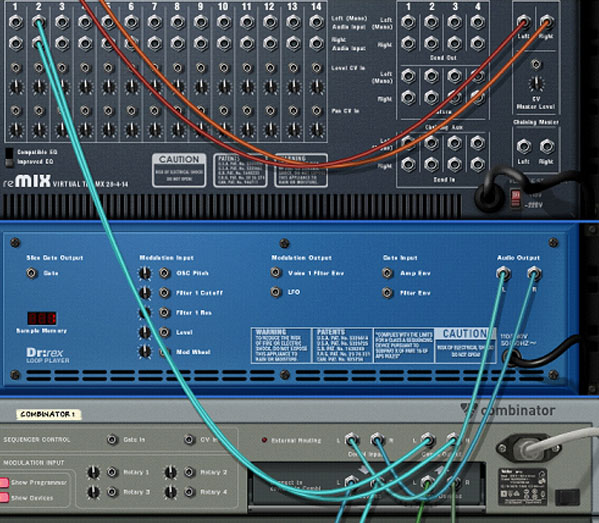Adjust mixer channel 14 Pan CV trim knob
Screen dimensions: 599x523
click(317, 130)
